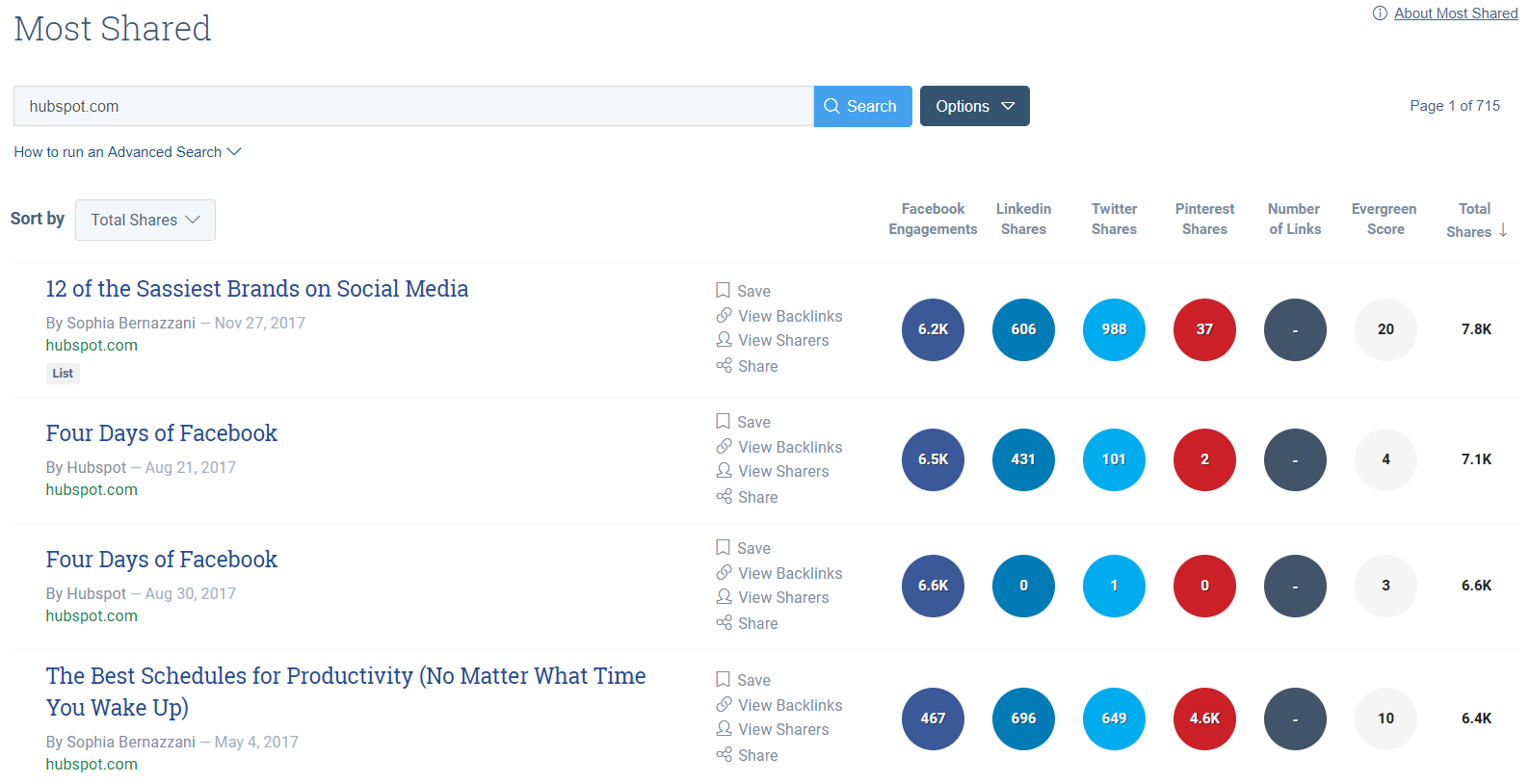The width and height of the screenshot is (1530, 784).
Task: Click Save bookmark icon for Productivity Schedules article
Action: point(723,679)
